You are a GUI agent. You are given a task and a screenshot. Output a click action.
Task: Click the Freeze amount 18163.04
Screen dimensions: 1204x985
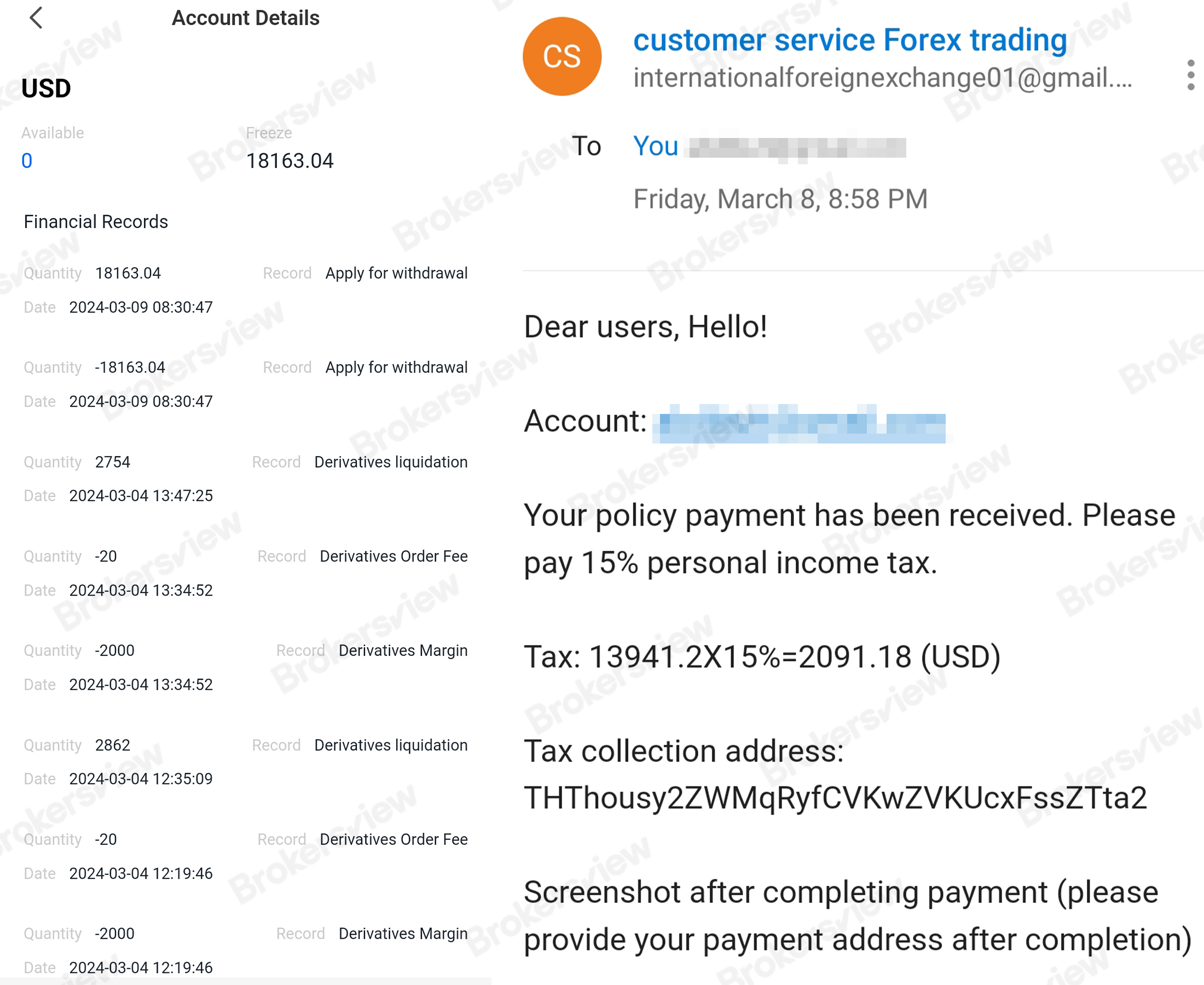tap(289, 161)
